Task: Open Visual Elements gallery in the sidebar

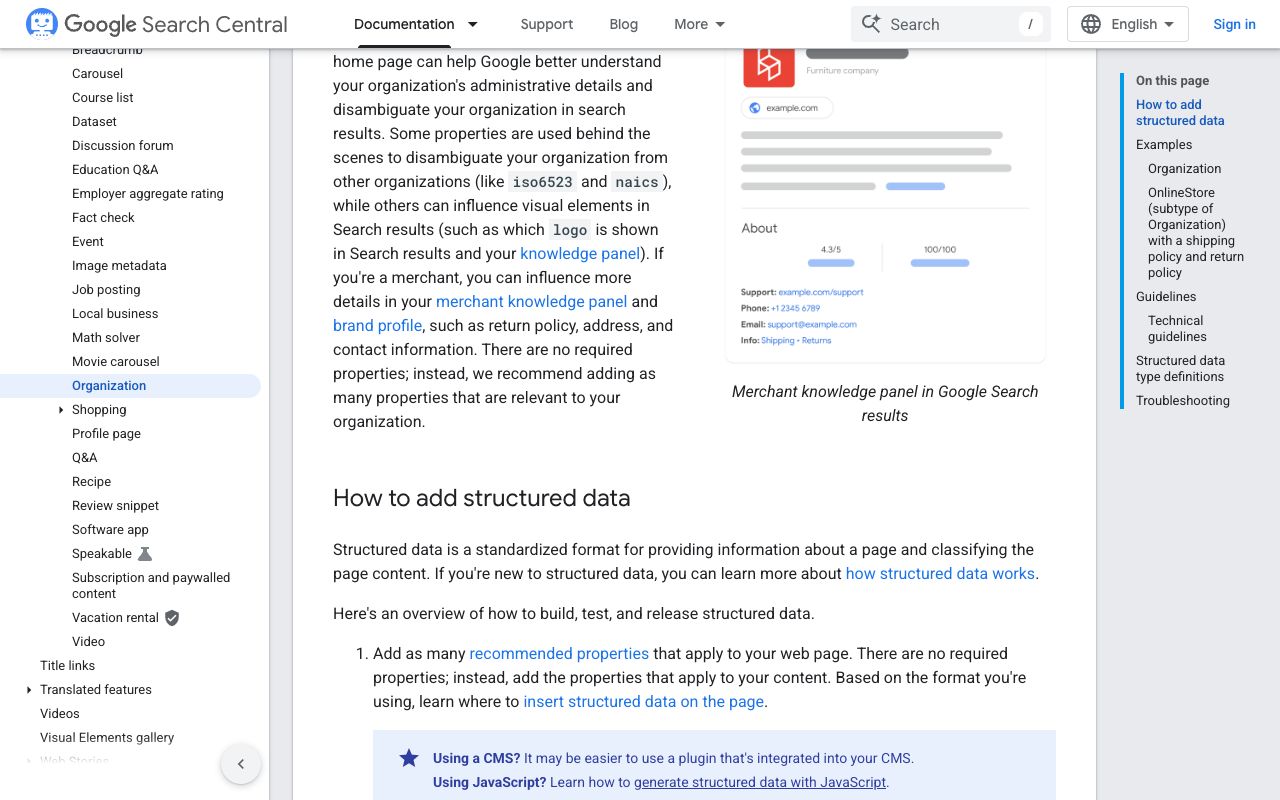Action: click(107, 738)
